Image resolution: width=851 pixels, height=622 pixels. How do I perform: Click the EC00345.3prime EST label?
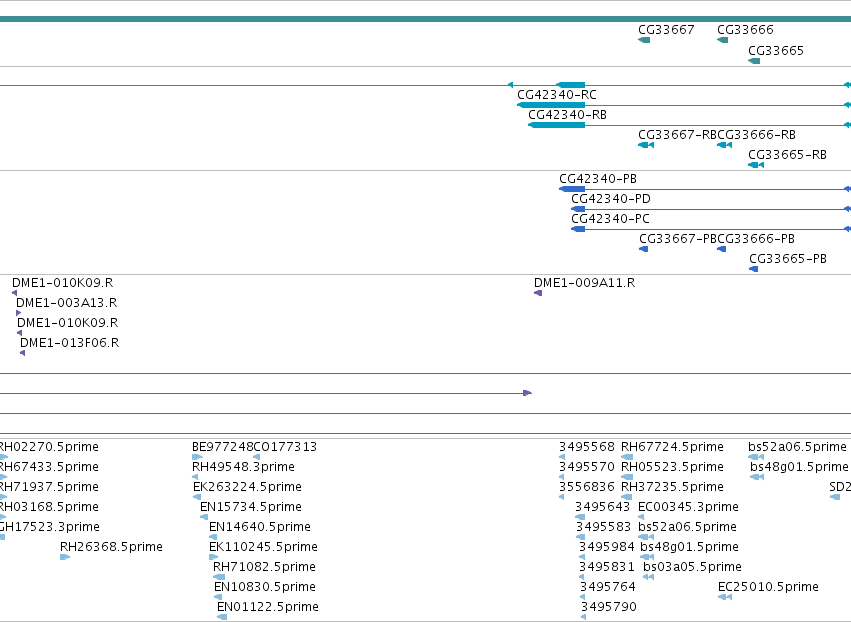[x=688, y=507]
